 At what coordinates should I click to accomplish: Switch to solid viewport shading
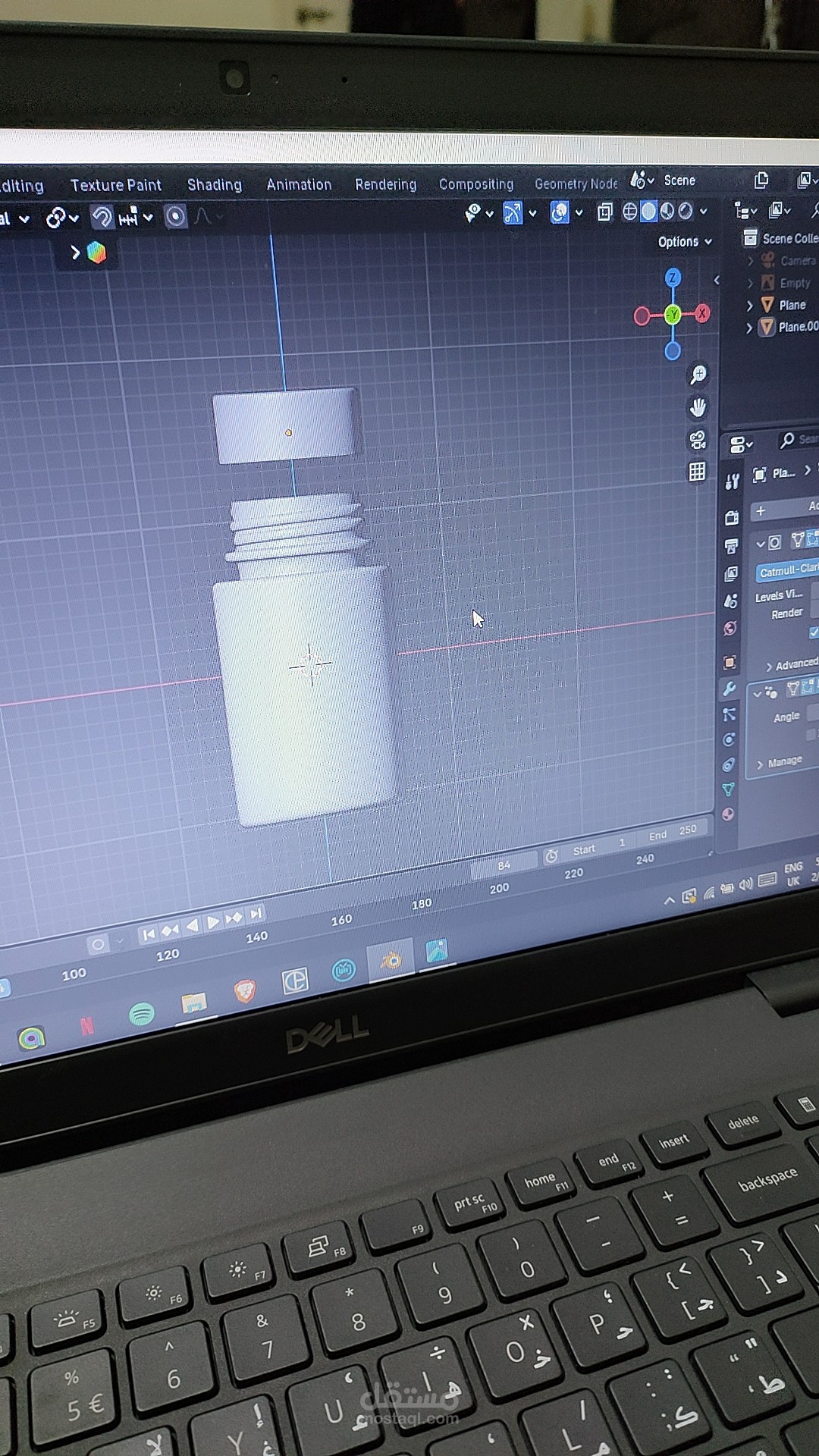(x=648, y=211)
